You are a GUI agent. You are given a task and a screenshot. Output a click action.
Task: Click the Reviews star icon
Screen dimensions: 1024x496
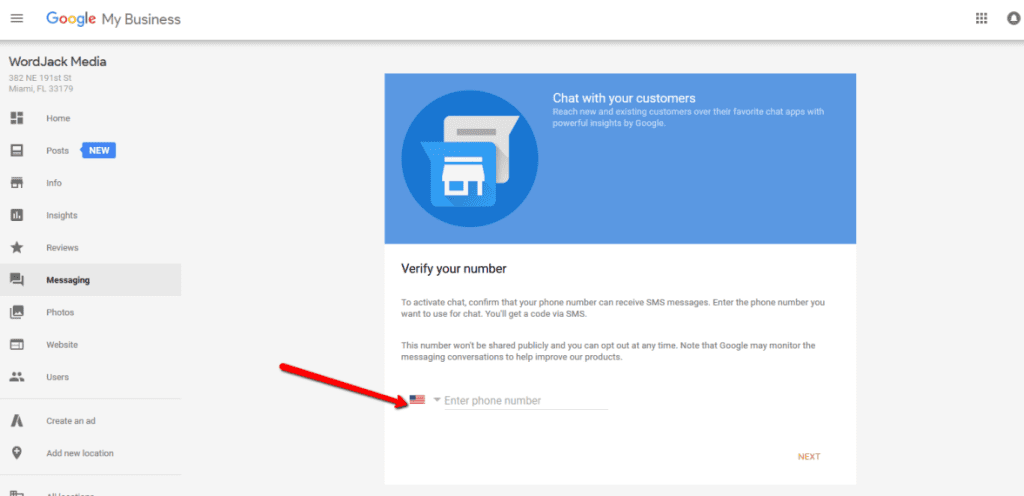[x=17, y=247]
